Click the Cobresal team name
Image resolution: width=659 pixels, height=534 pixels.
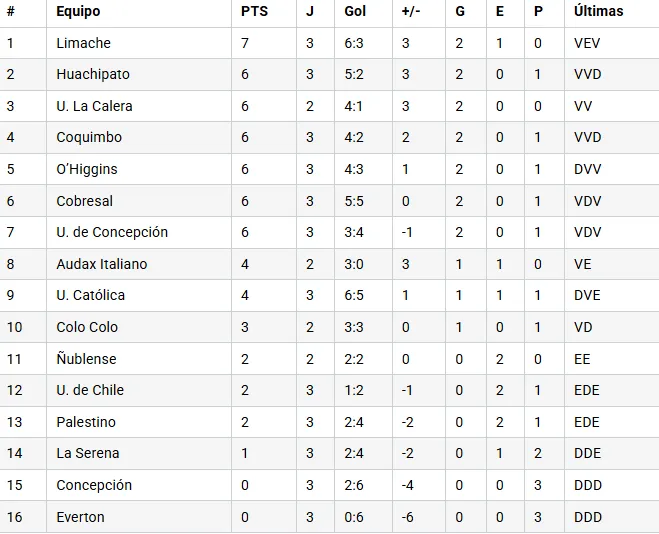[85, 201]
